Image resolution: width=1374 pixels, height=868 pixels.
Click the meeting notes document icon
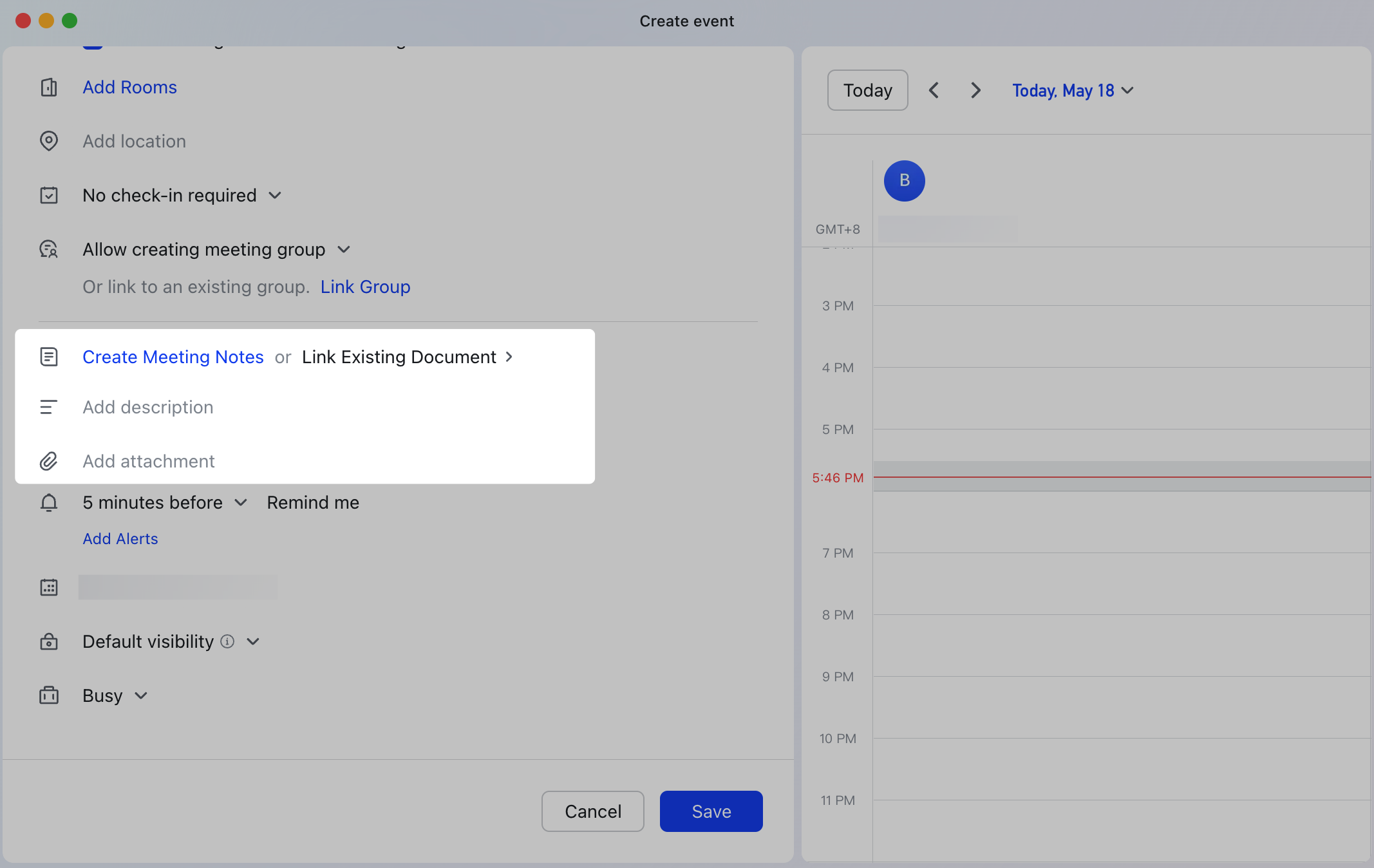tap(49, 357)
